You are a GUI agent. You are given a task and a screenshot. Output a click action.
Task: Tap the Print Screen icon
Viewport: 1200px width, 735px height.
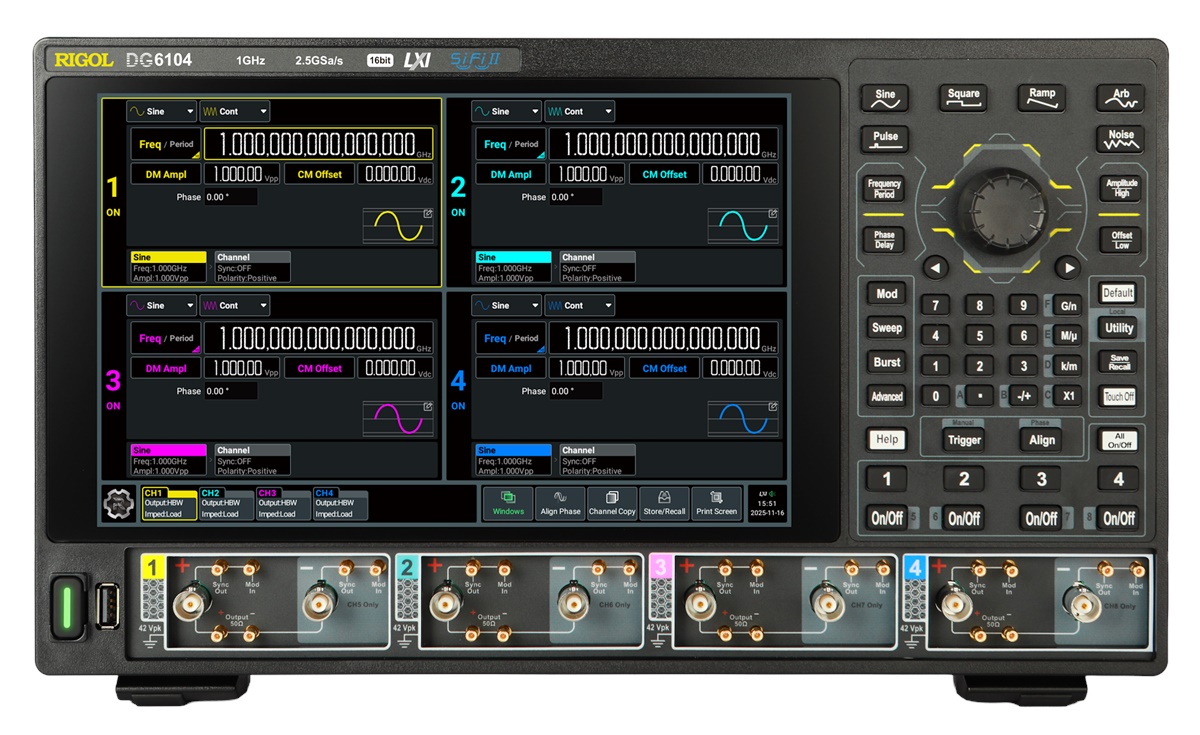coord(716,503)
